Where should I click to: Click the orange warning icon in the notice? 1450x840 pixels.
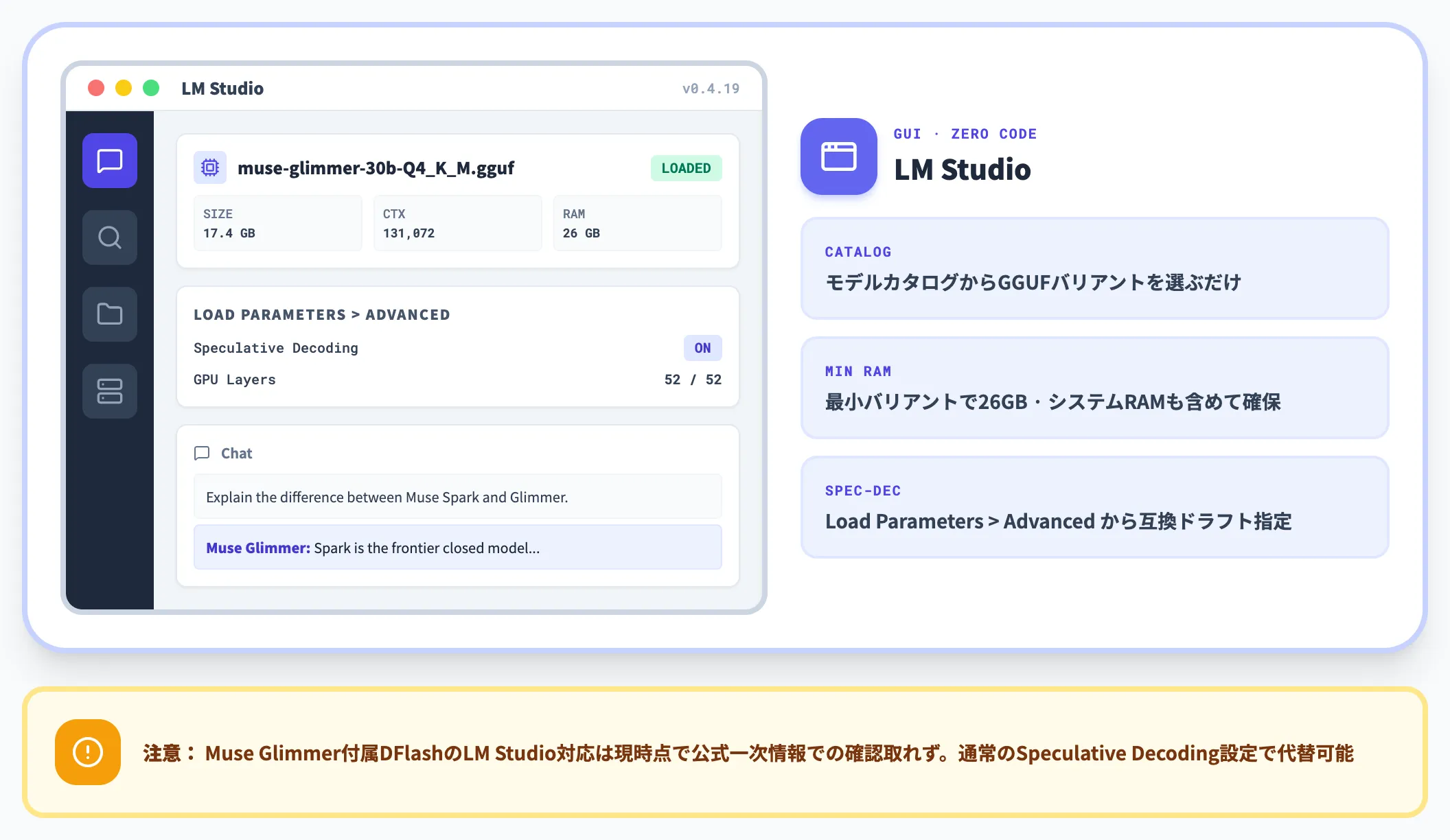(x=88, y=752)
